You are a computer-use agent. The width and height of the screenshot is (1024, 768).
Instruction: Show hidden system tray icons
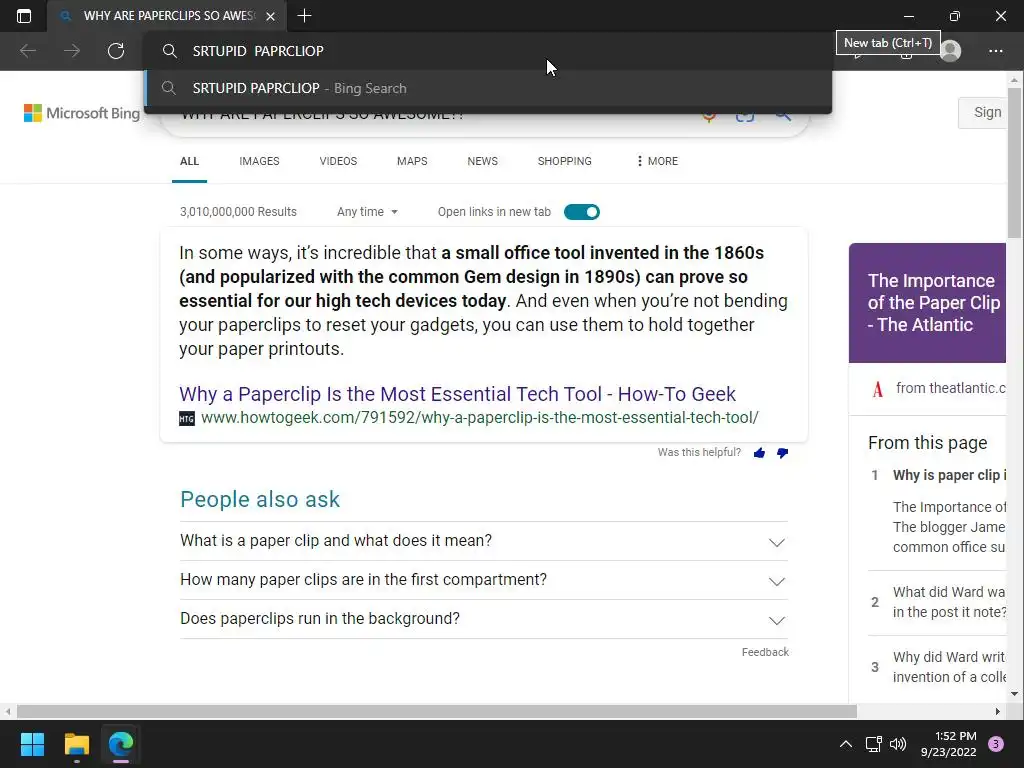(846, 744)
